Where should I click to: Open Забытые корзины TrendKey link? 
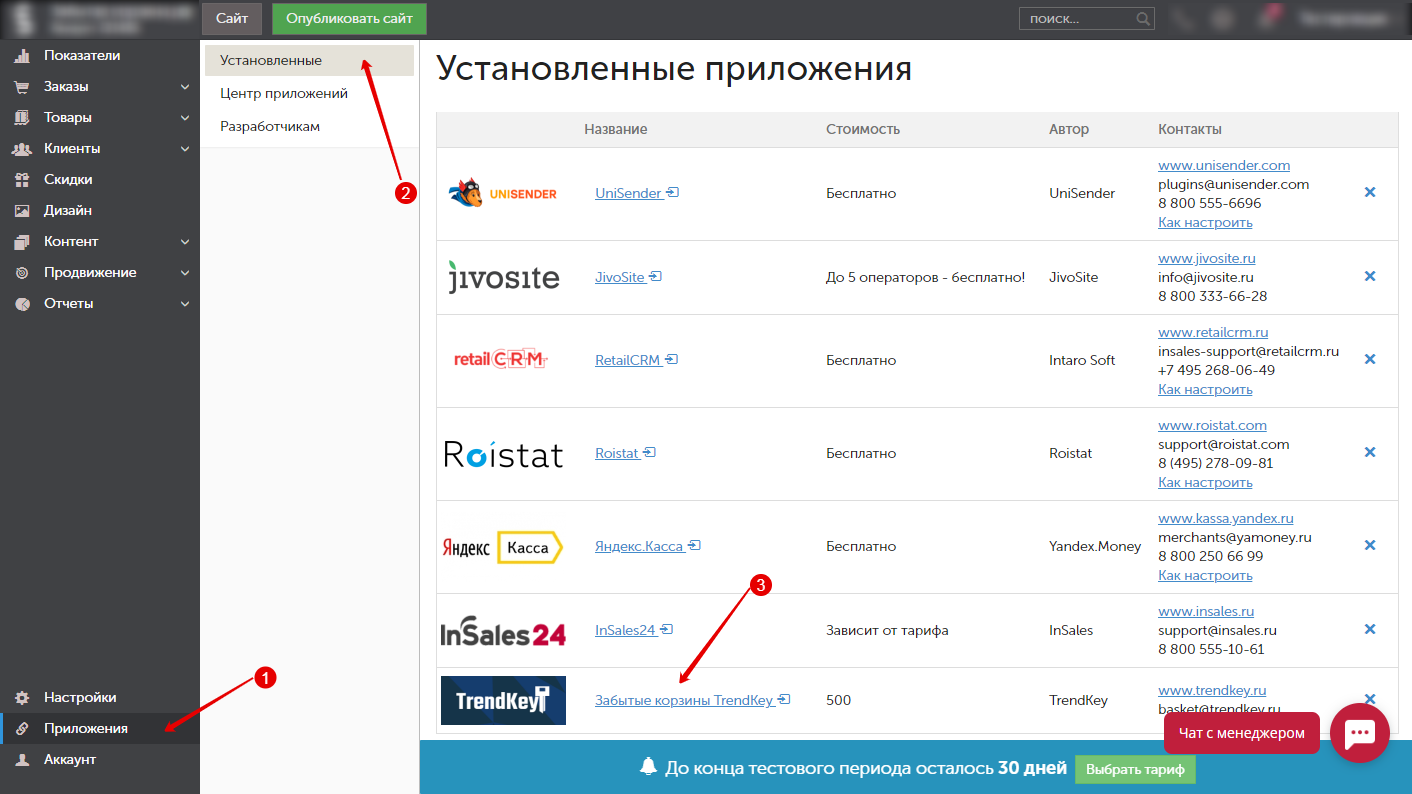click(684, 700)
